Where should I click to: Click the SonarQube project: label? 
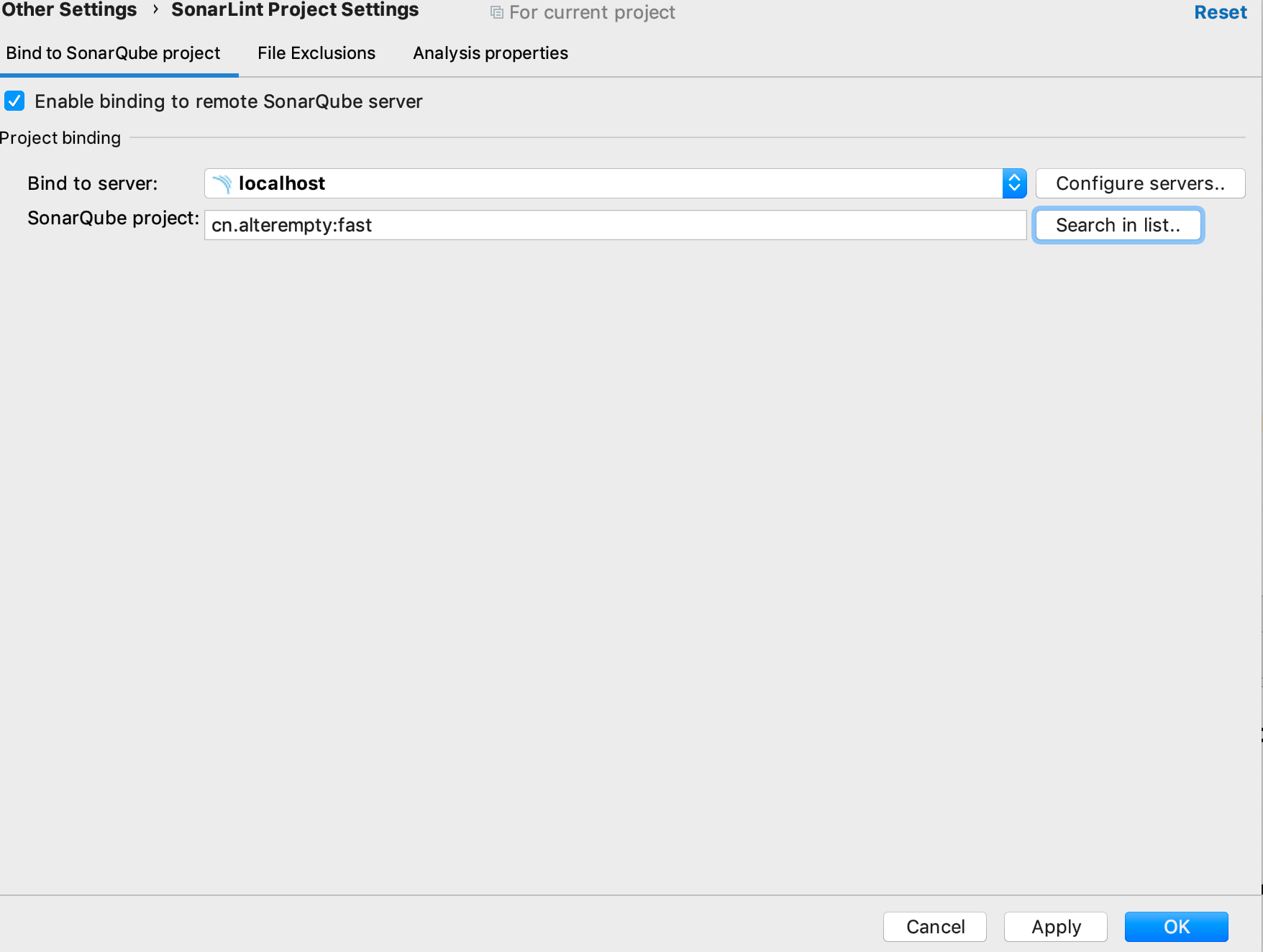(x=113, y=218)
